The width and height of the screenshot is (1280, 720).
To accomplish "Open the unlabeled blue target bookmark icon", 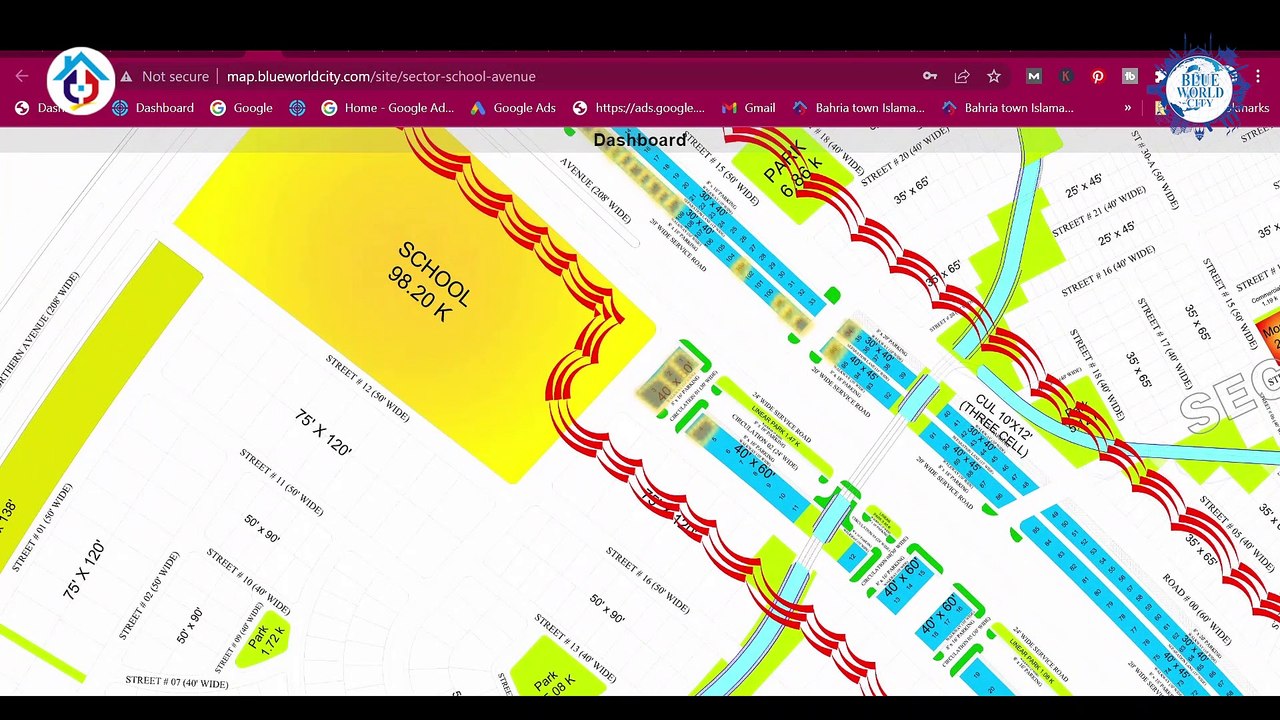I will click(x=297, y=108).
